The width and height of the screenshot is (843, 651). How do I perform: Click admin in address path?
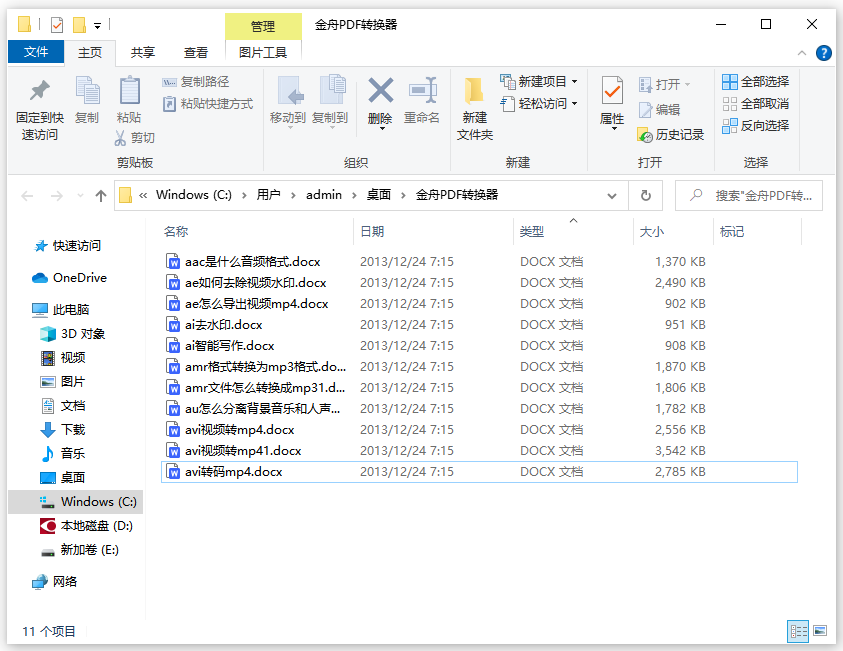(324, 195)
